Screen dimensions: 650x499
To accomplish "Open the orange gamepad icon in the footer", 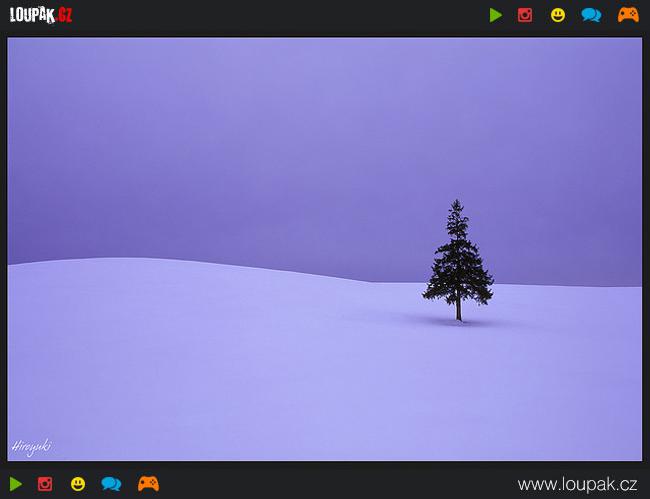I will tap(148, 484).
